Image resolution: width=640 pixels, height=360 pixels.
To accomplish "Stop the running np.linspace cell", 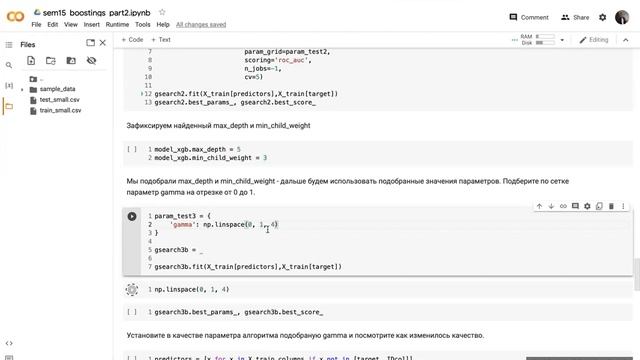I will (x=132, y=289).
